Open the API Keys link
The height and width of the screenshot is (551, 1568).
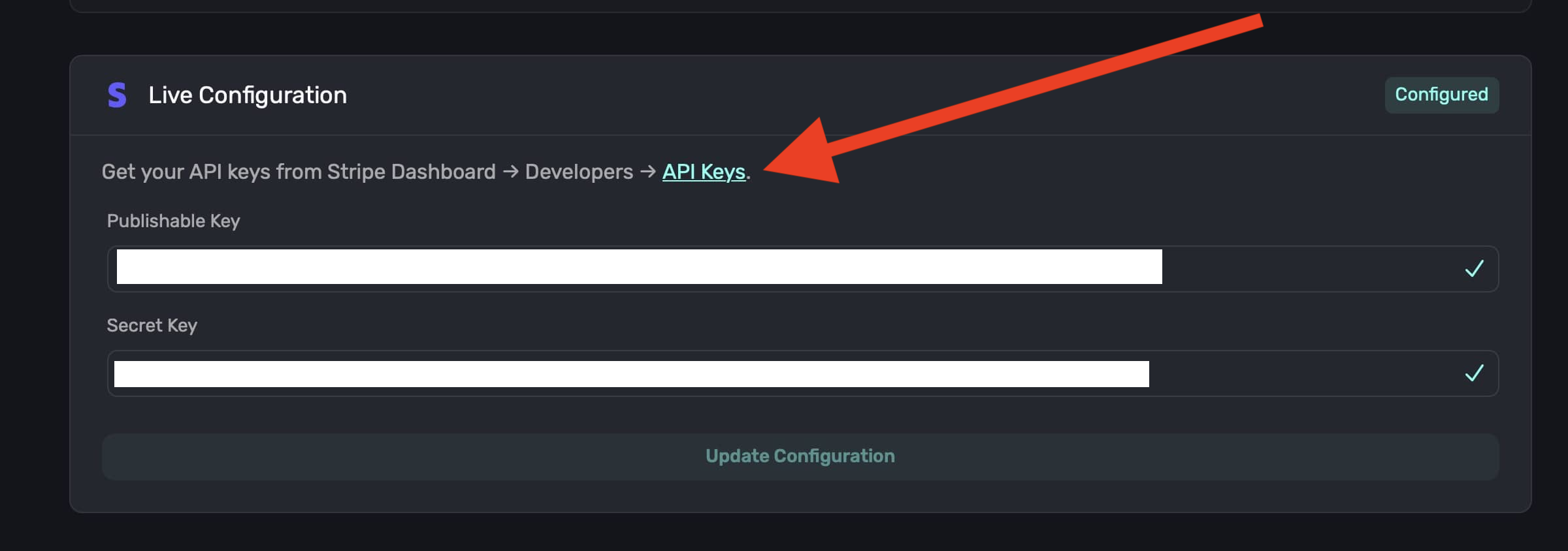(704, 172)
